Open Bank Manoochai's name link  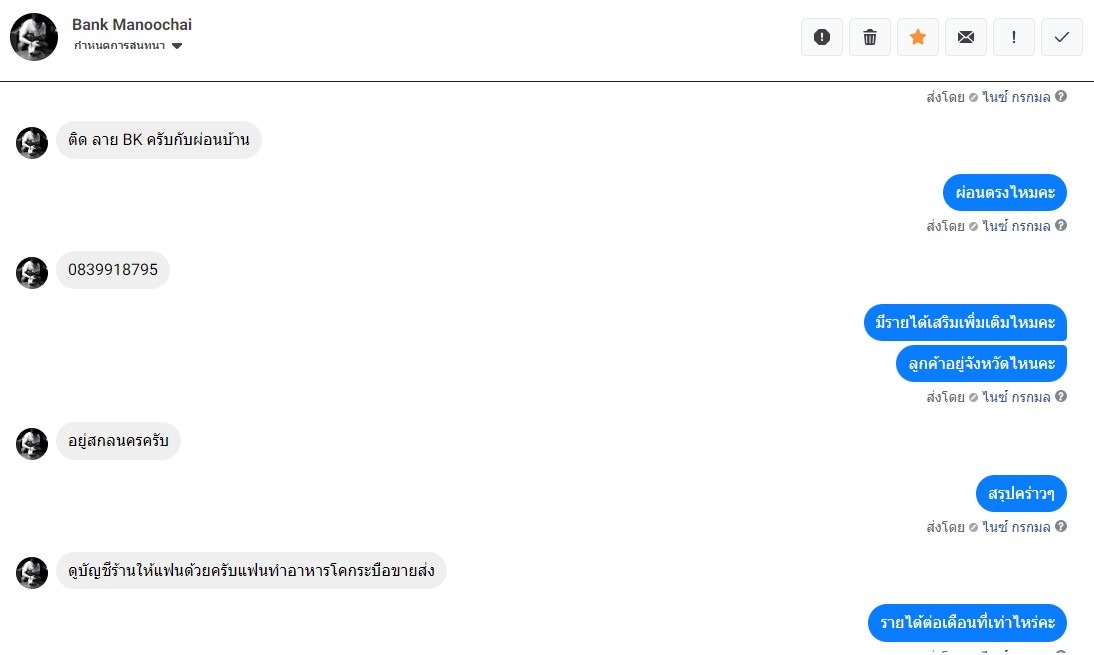132,24
